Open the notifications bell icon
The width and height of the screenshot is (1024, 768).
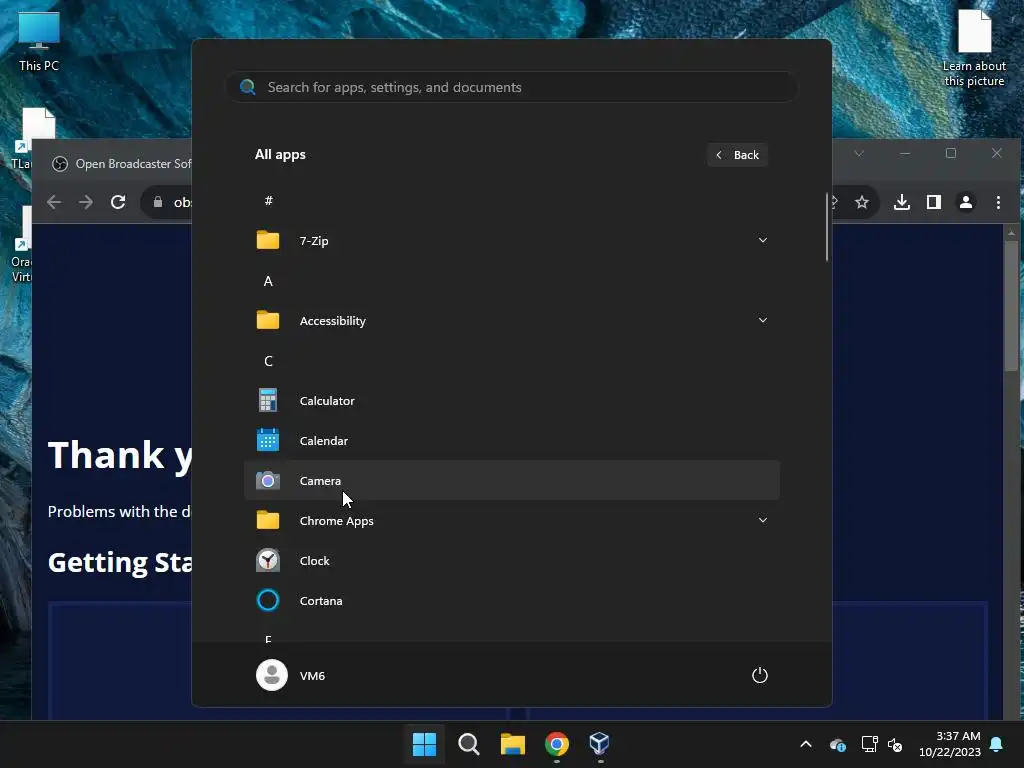click(997, 744)
